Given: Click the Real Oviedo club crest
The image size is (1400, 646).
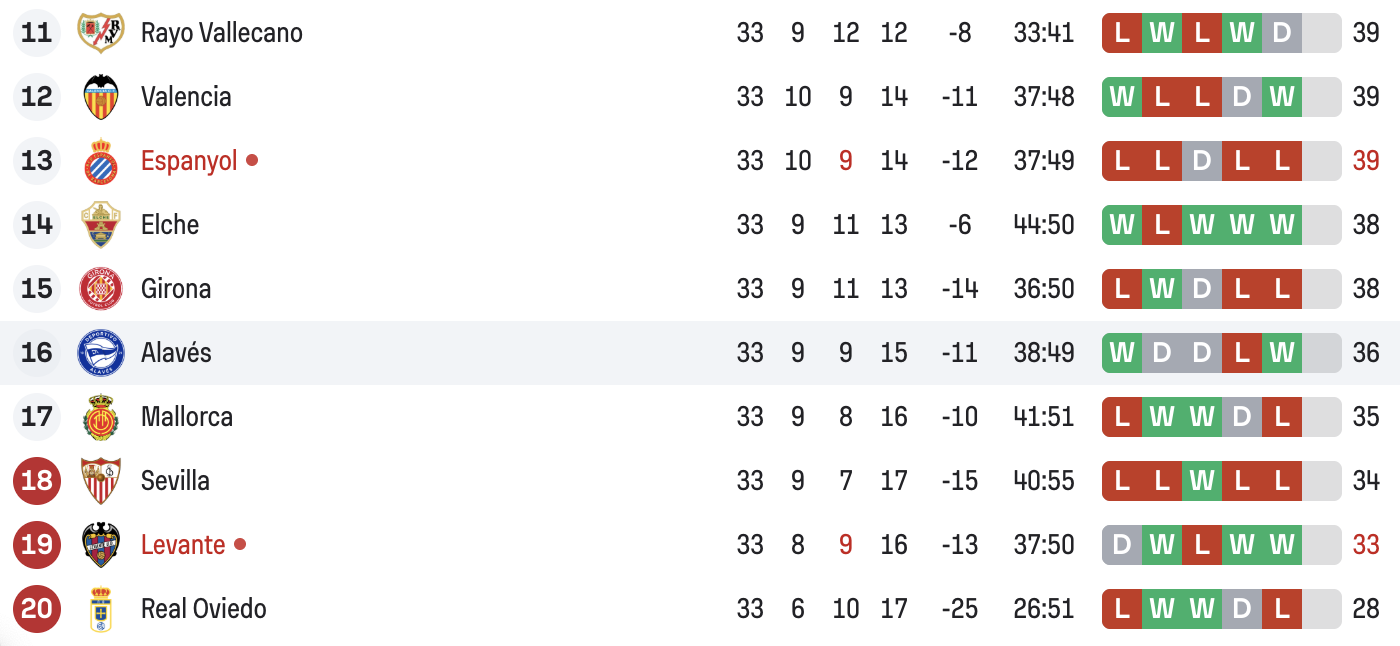Looking at the screenshot, I should (x=101, y=609).
